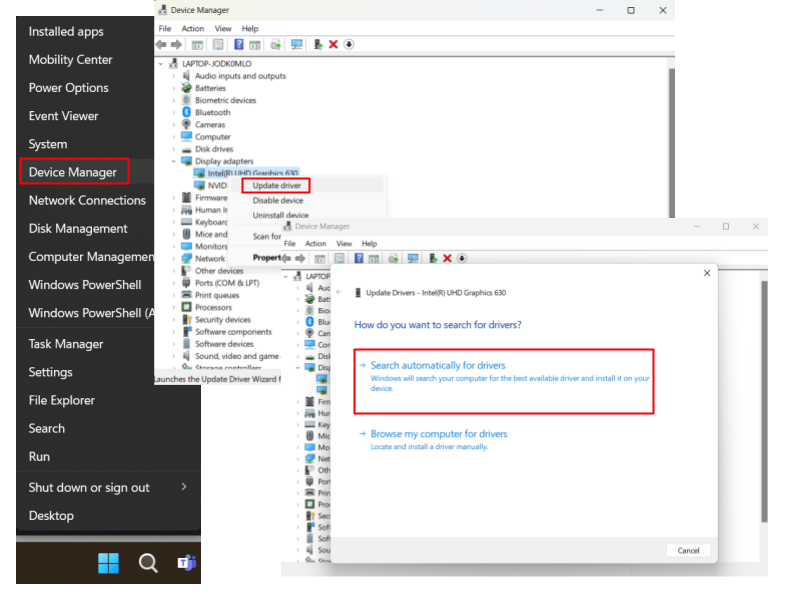Open Mobility Center from the Win+X menu
Image resolution: width=800 pixels, height=600 pixels.
tap(70, 60)
